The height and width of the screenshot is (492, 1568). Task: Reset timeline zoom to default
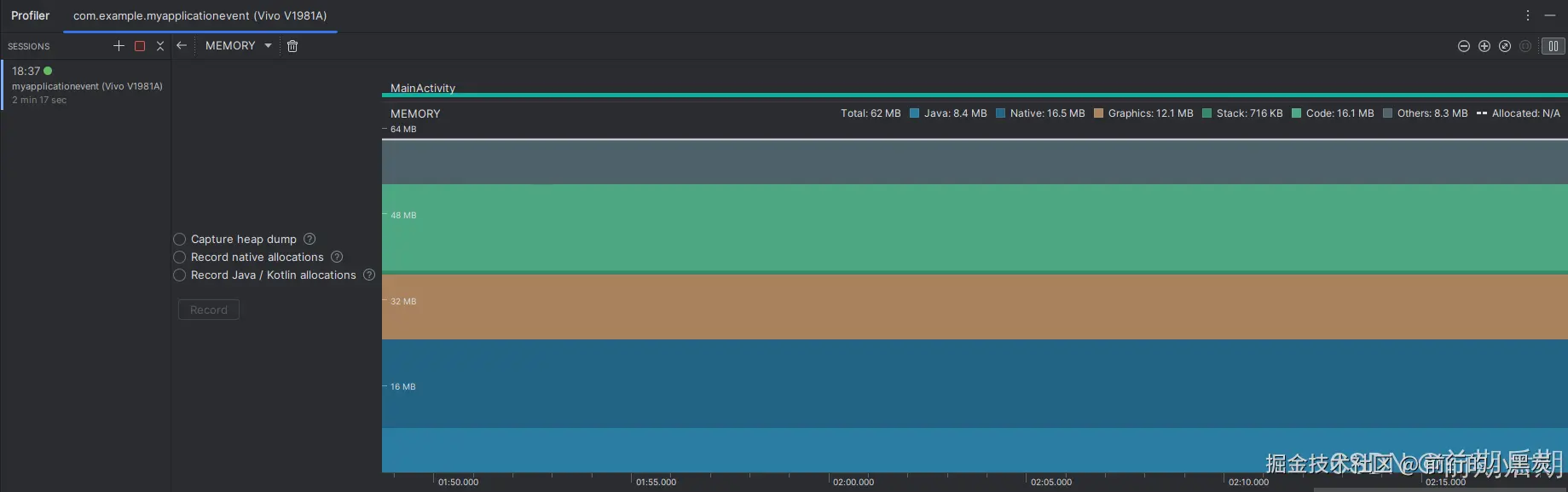click(x=1505, y=46)
